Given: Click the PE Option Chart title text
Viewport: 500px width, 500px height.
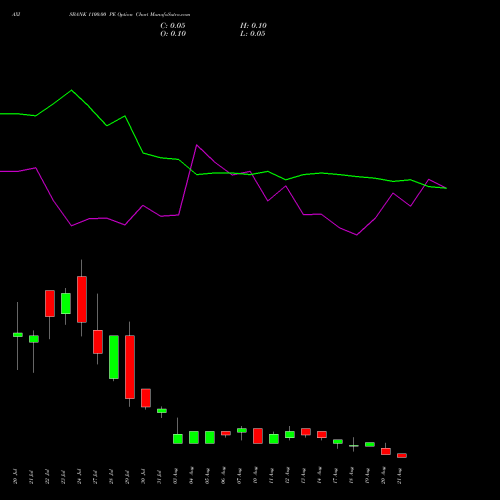Looking at the screenshot, I should coord(129,15).
